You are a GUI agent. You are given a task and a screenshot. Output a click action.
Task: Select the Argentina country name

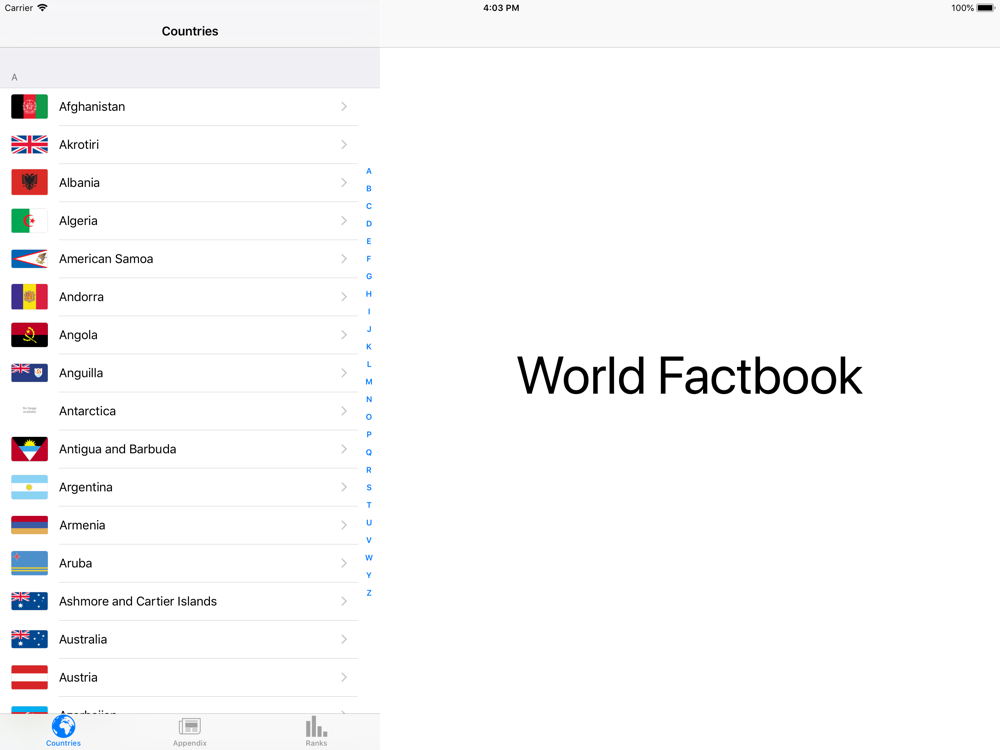[85, 487]
